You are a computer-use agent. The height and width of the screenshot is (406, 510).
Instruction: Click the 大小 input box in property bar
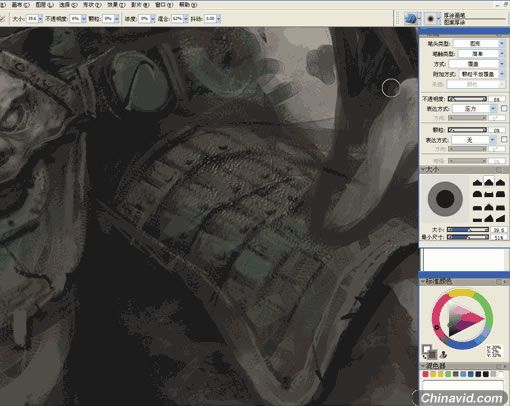click(x=32, y=19)
